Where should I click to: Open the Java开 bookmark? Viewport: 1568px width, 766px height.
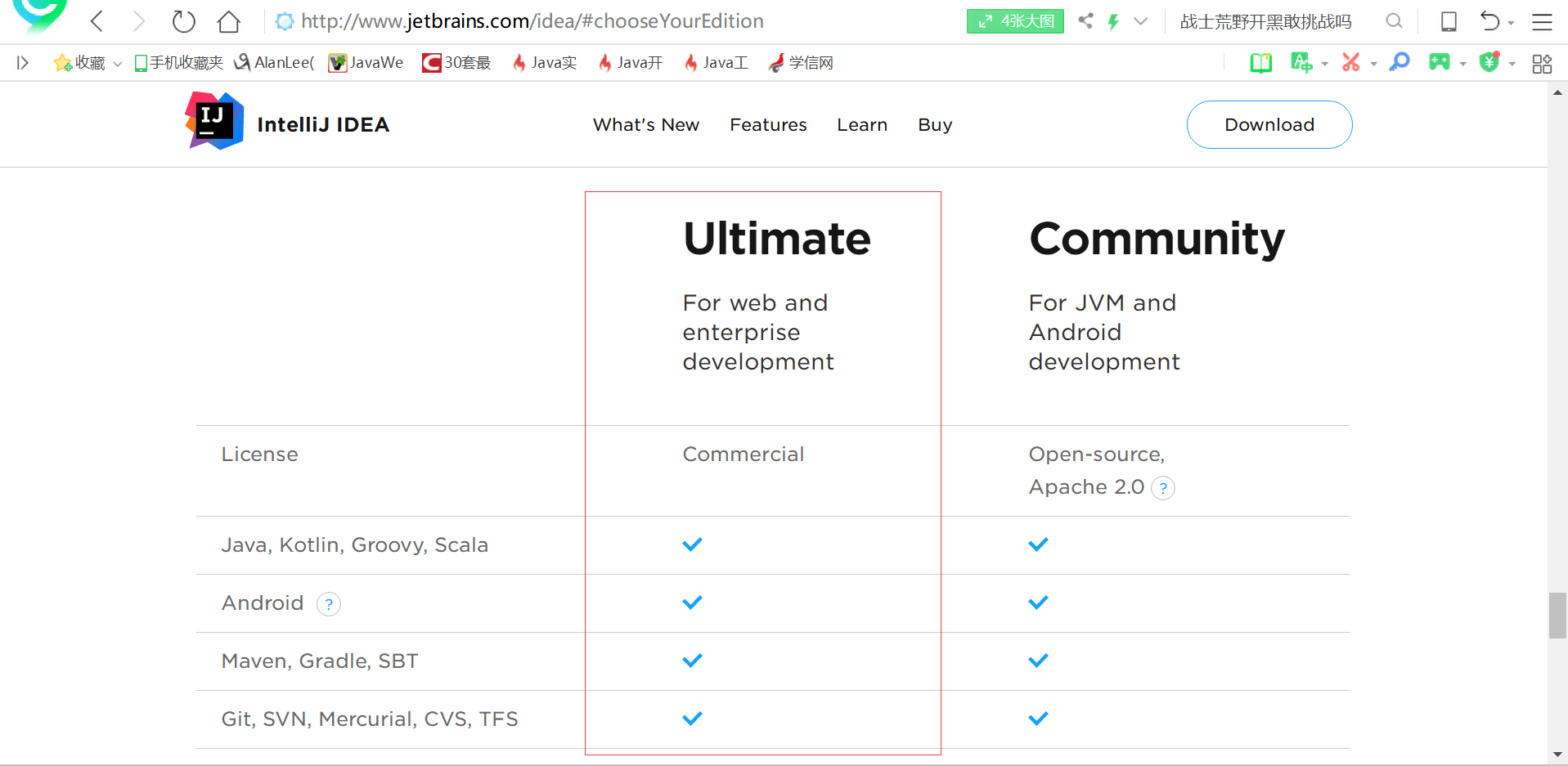pos(631,63)
